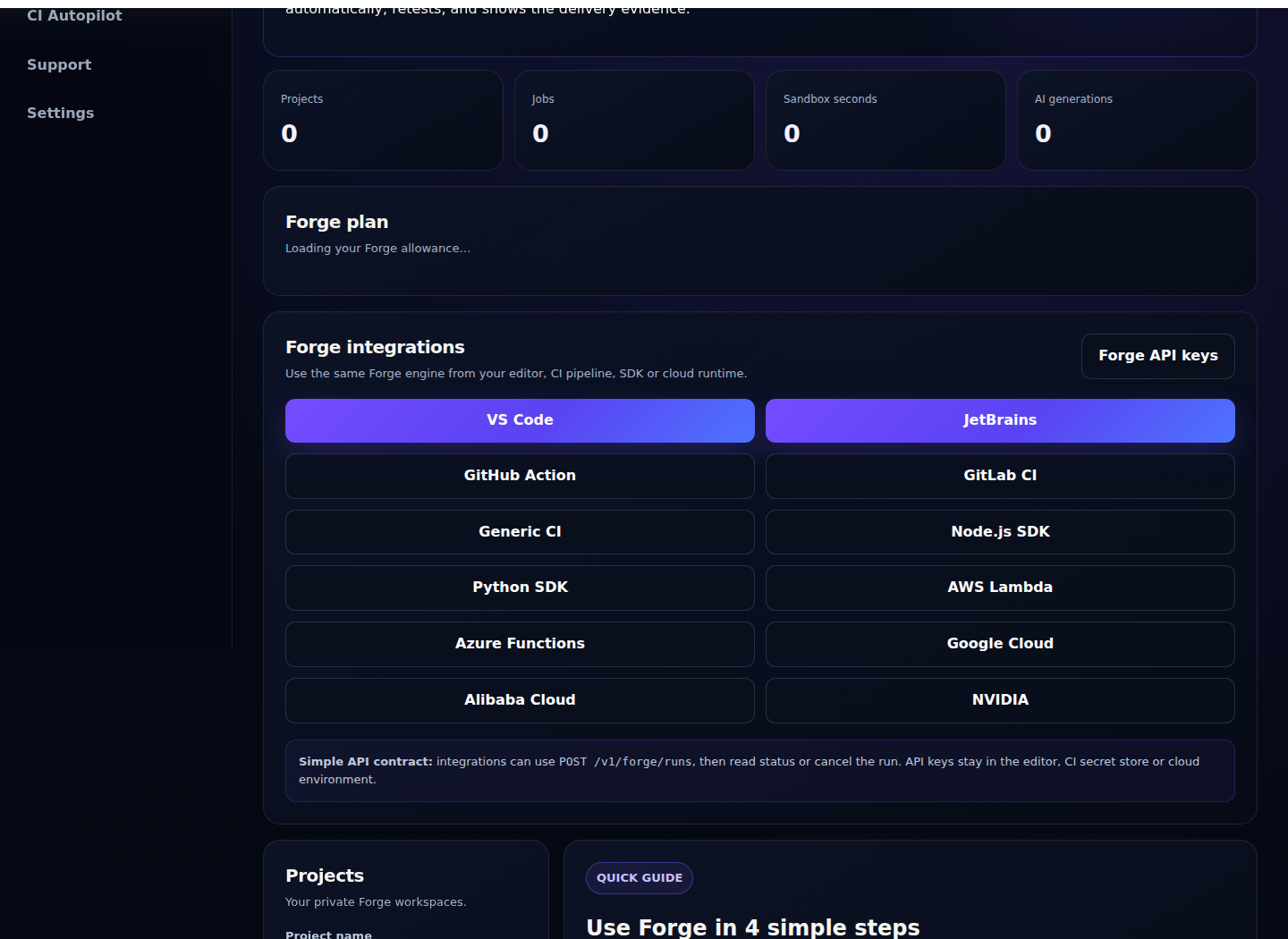Image resolution: width=1288 pixels, height=939 pixels.
Task: Select the VS Code integration
Action: [520, 420]
